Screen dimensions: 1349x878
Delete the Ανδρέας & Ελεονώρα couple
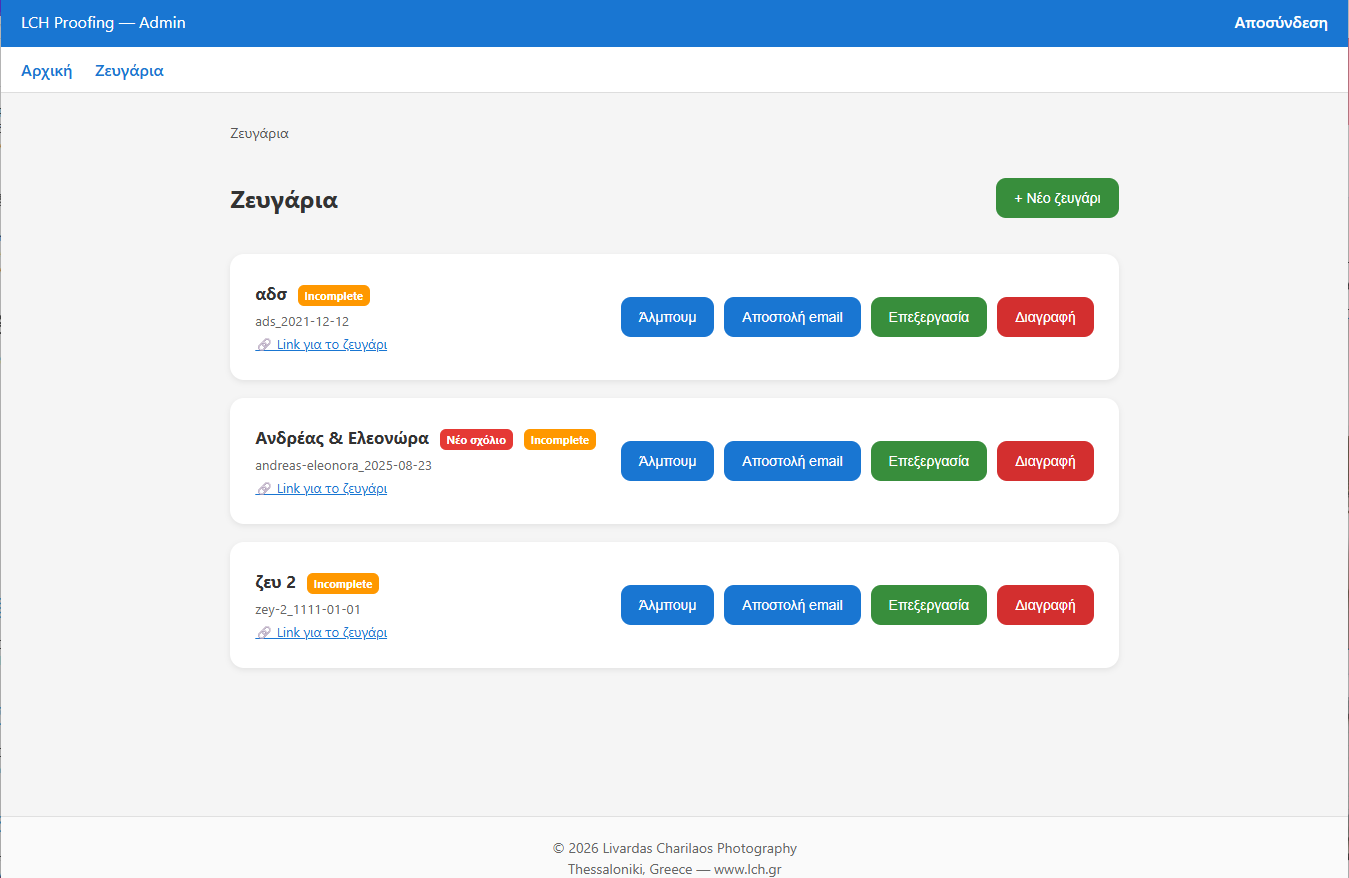click(1045, 461)
